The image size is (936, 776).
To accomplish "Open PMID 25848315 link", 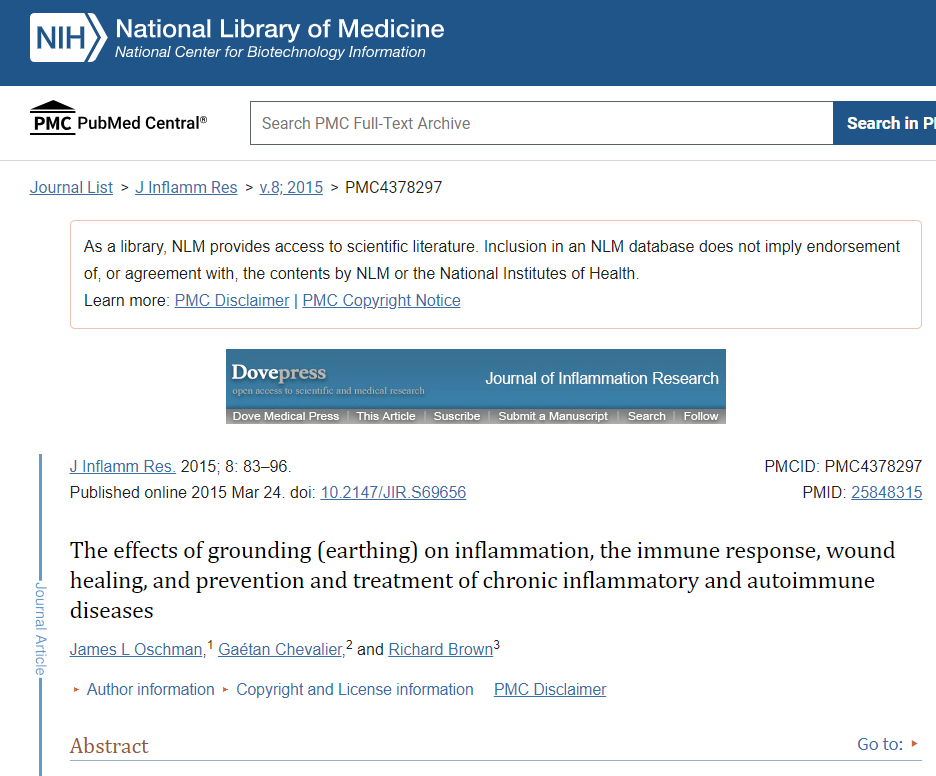I will (x=886, y=492).
